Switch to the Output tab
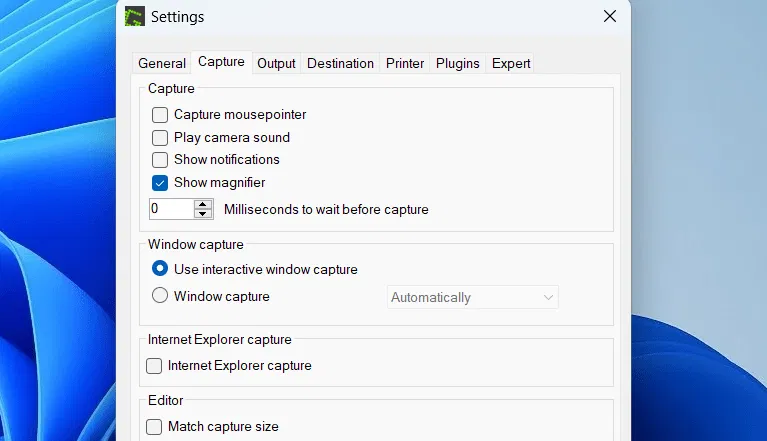The width and height of the screenshot is (767, 441). (x=276, y=64)
